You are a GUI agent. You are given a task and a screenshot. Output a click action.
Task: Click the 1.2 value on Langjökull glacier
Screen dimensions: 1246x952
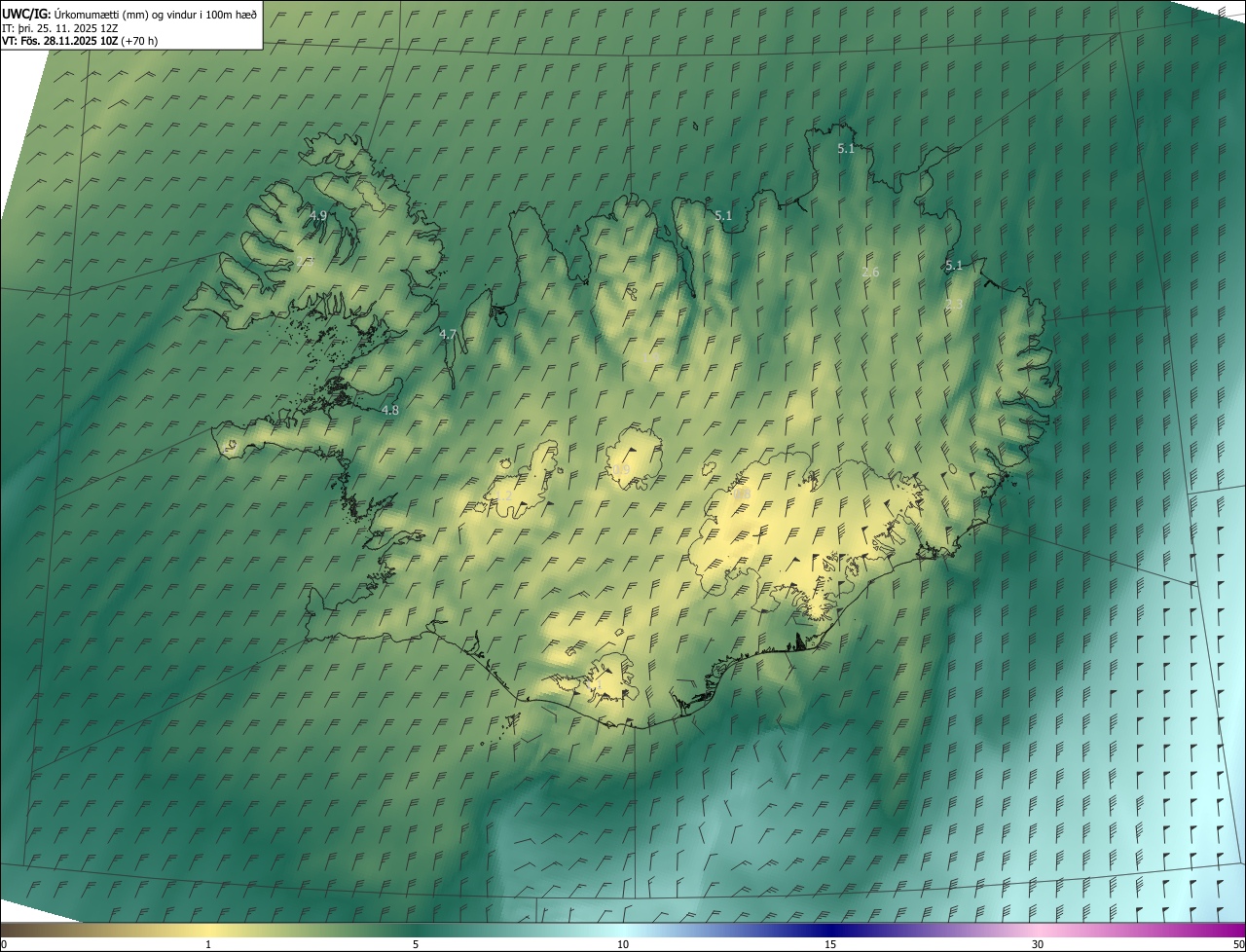coord(503,496)
